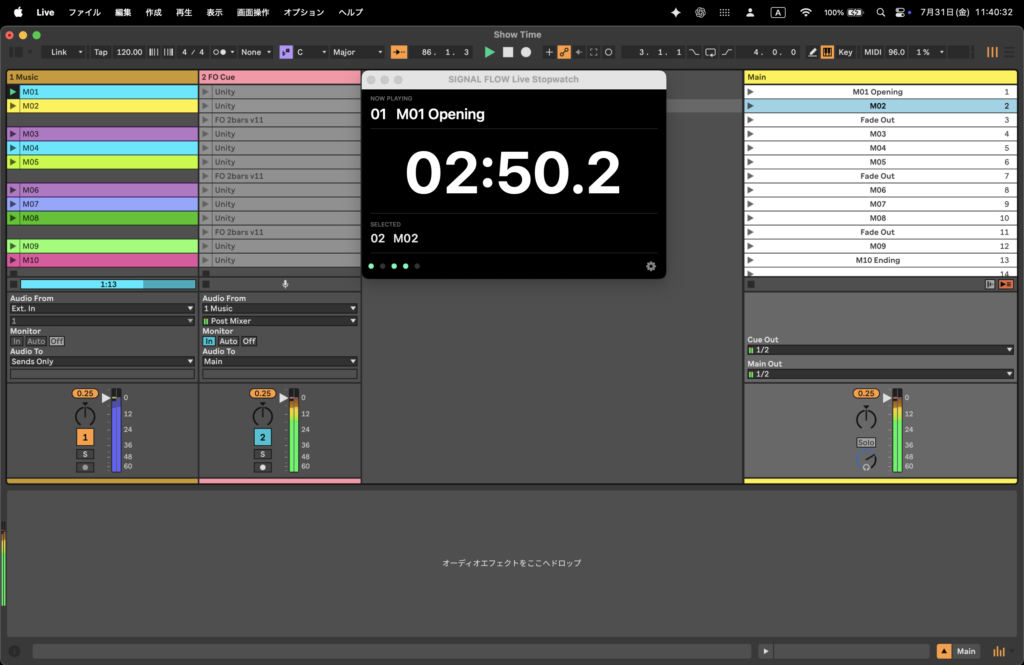Open the ファイル menu
The image size is (1024, 665).
pyautogui.click(x=84, y=12)
